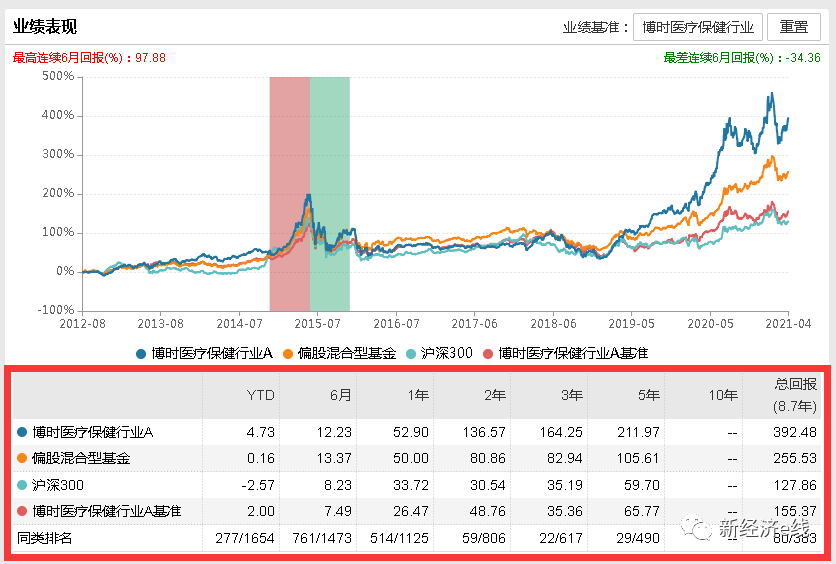836x564 pixels.
Task: Toggle 偏股混合型基金 orange legend dot under chart
Action: [287, 353]
